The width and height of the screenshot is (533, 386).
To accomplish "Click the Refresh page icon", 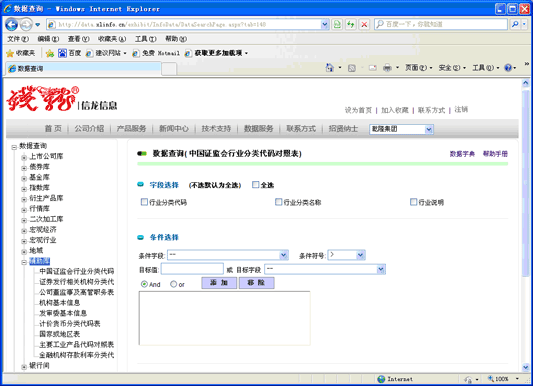I will tap(350, 24).
